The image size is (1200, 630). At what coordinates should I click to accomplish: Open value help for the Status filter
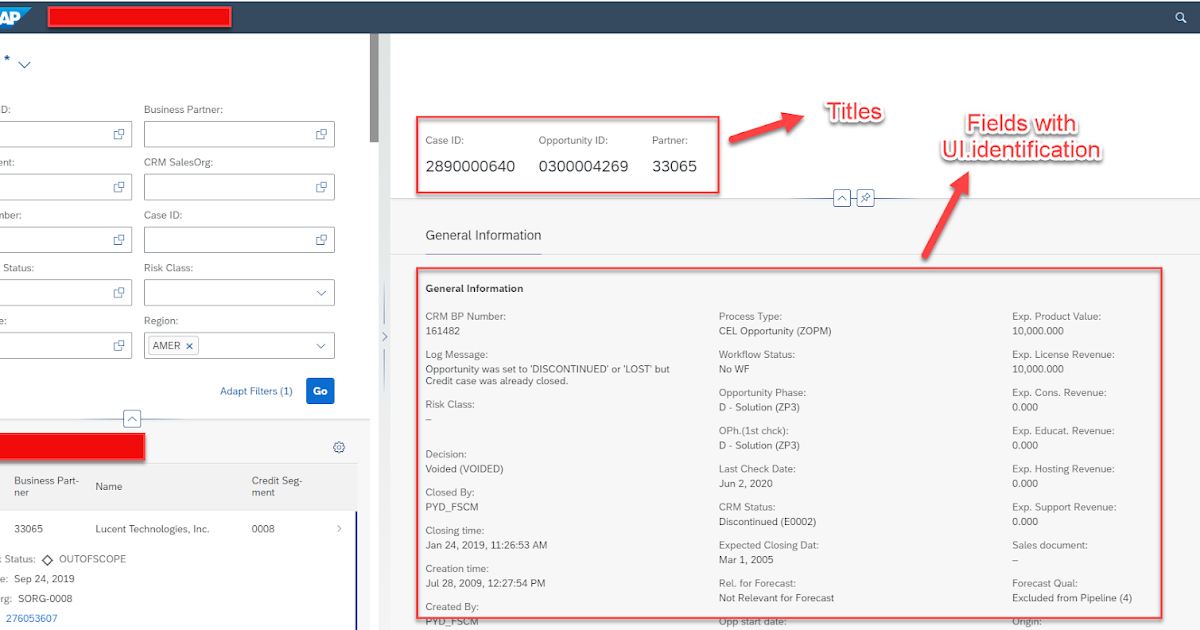[118, 292]
